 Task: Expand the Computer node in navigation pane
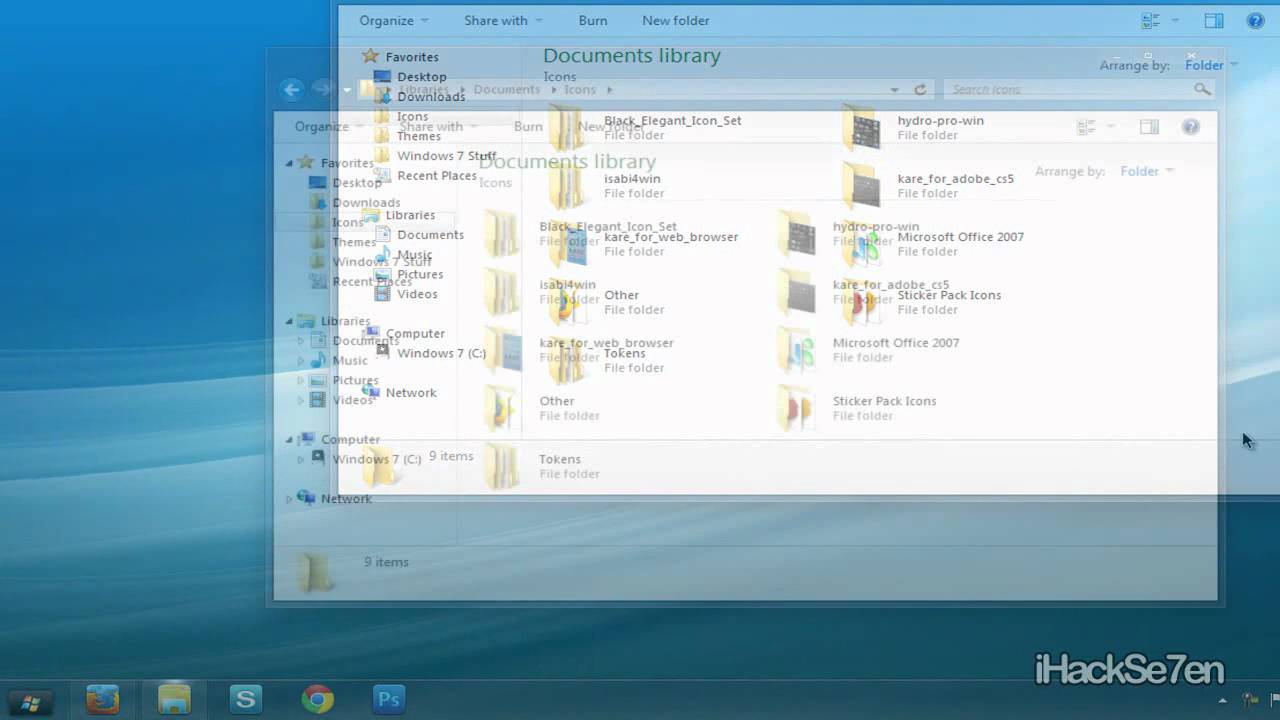(x=287, y=439)
